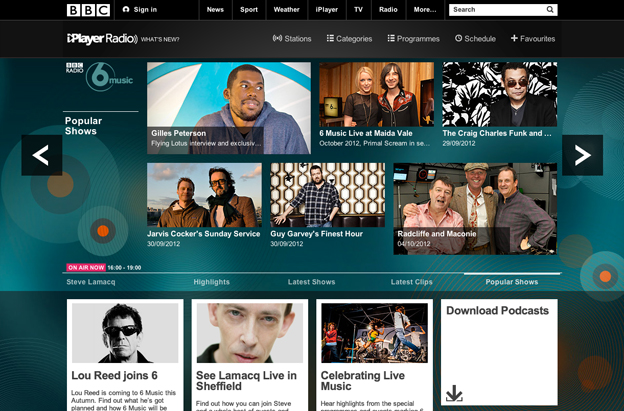Open Jarvis Cocker's Sunday Service thumbnail
This screenshot has height=411, width=624.
point(204,195)
